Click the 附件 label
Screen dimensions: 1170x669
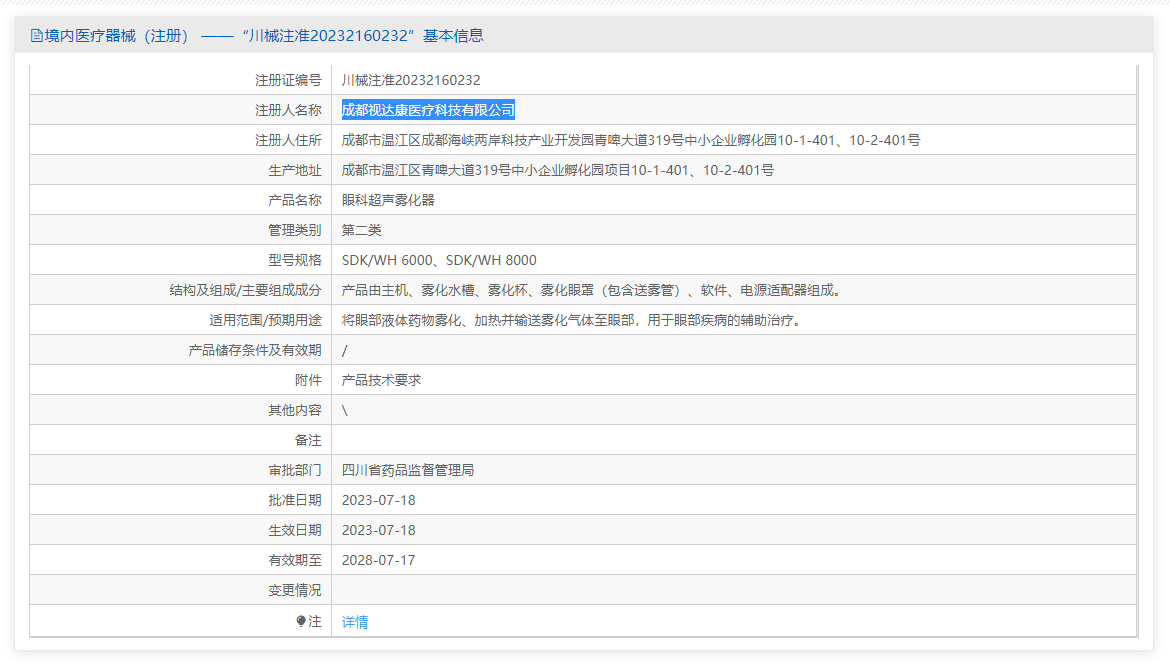(308, 380)
